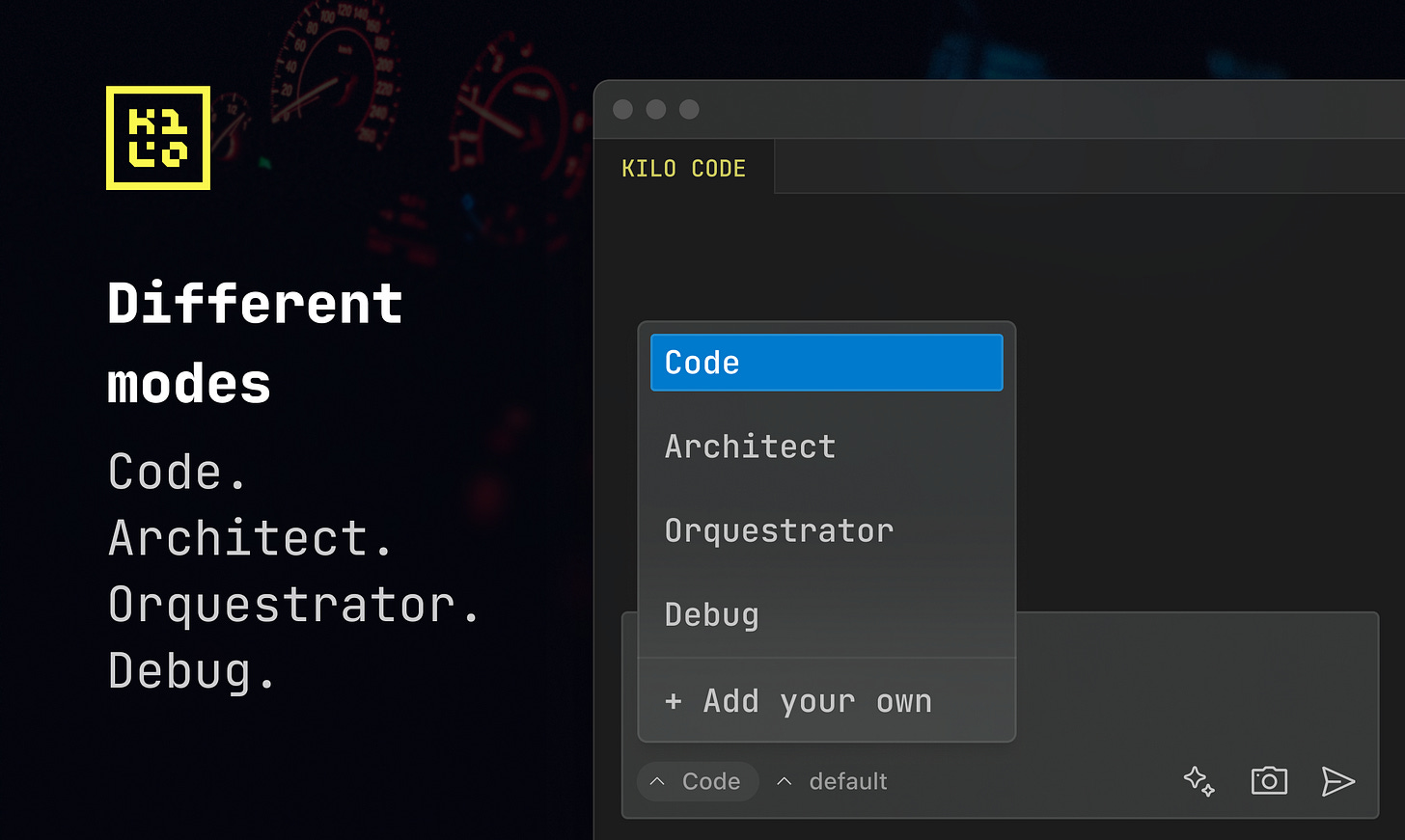Choose Architect mode from the list
Image resolution: width=1405 pixels, height=840 pixels.
[x=827, y=447]
